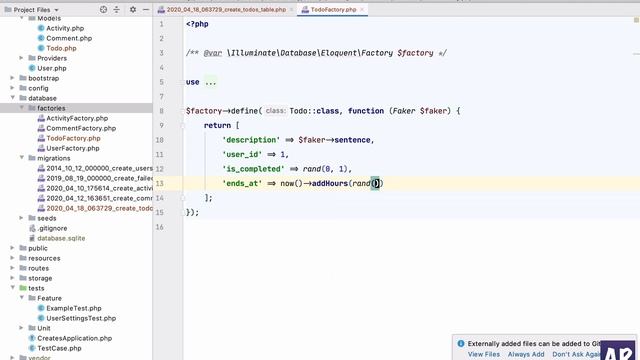Collapse the tests folder

coord(12,288)
